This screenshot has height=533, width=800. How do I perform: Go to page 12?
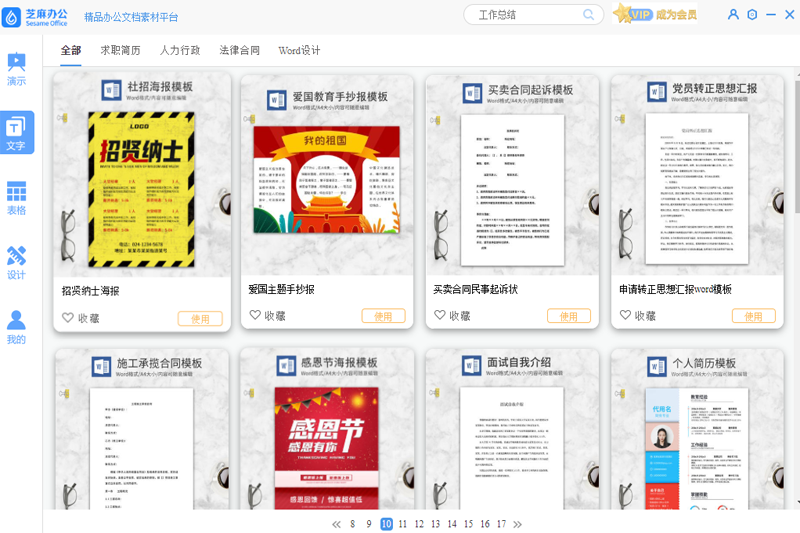click(x=419, y=524)
